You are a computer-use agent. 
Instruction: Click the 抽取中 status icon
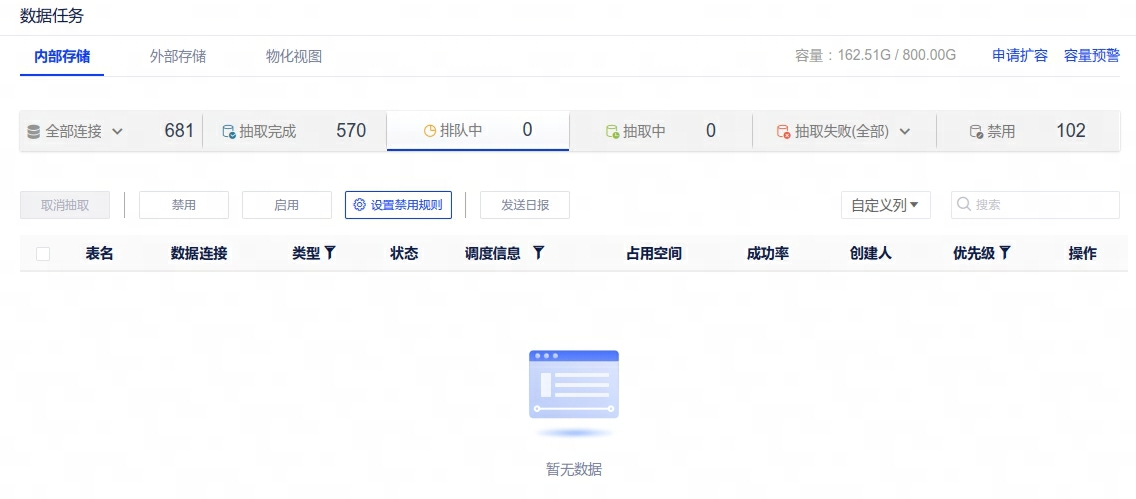pyautogui.click(x=612, y=131)
